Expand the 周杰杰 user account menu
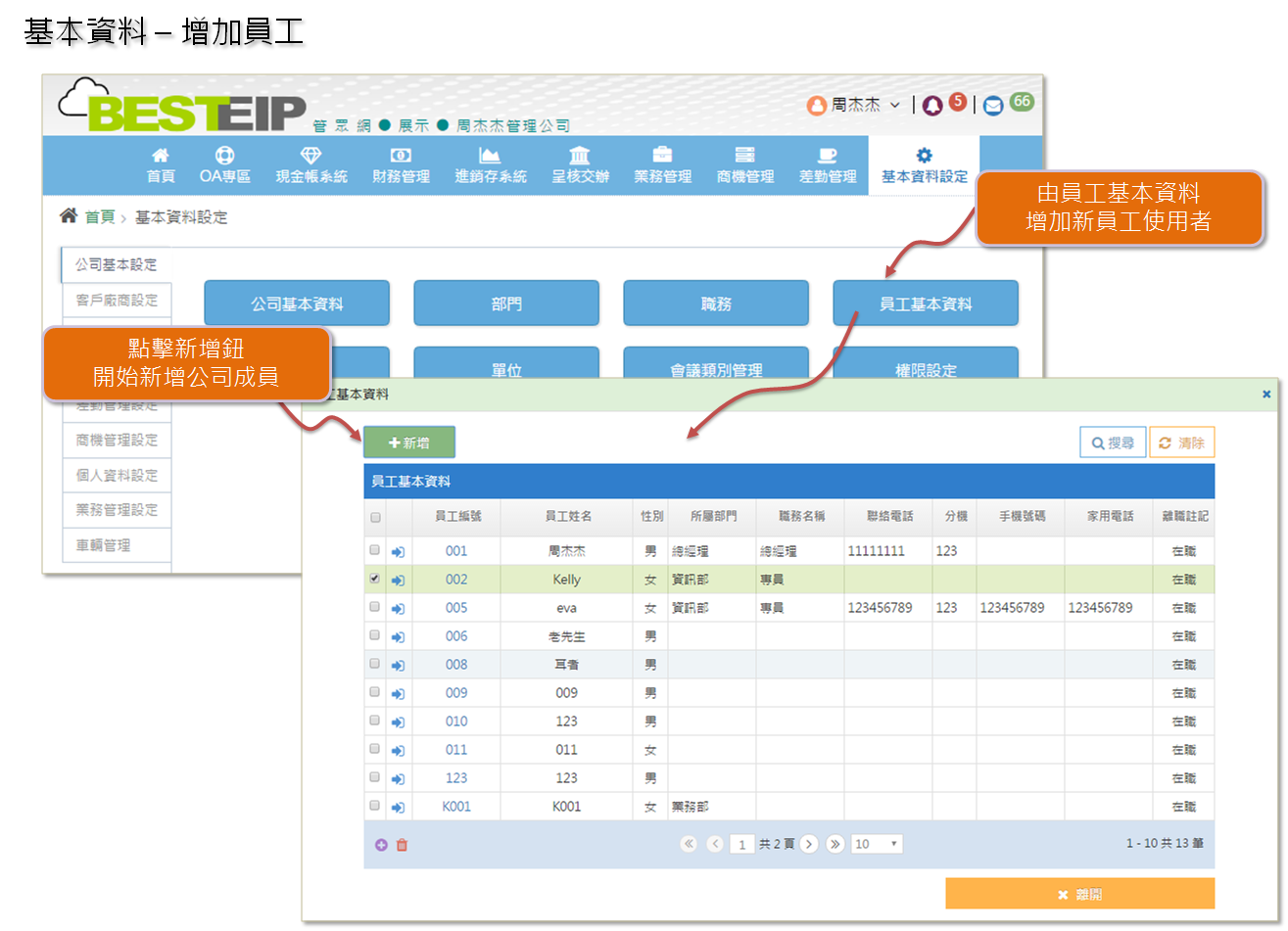Viewport: 1288px width, 931px height. [x=854, y=105]
